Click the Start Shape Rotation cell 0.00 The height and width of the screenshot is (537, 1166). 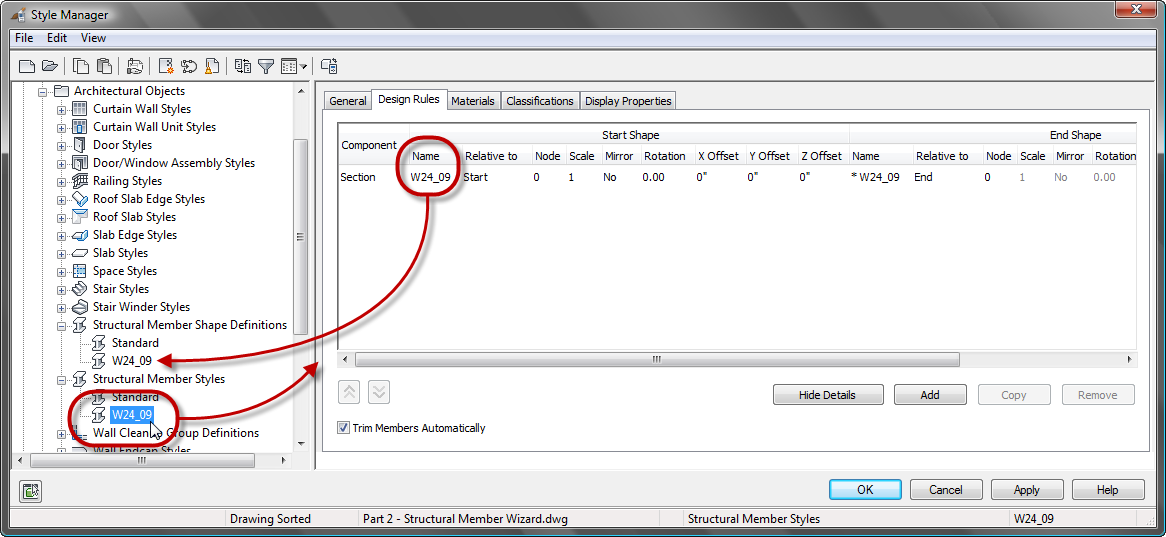coord(654,177)
